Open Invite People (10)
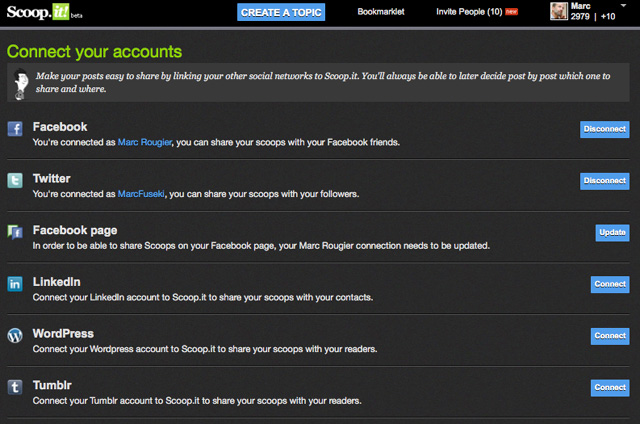 (x=469, y=12)
